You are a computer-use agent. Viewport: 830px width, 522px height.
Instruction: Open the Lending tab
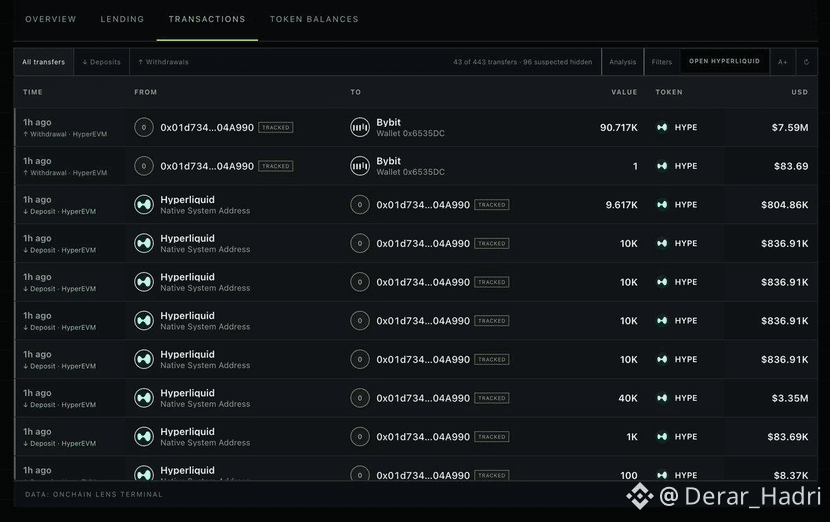click(122, 19)
